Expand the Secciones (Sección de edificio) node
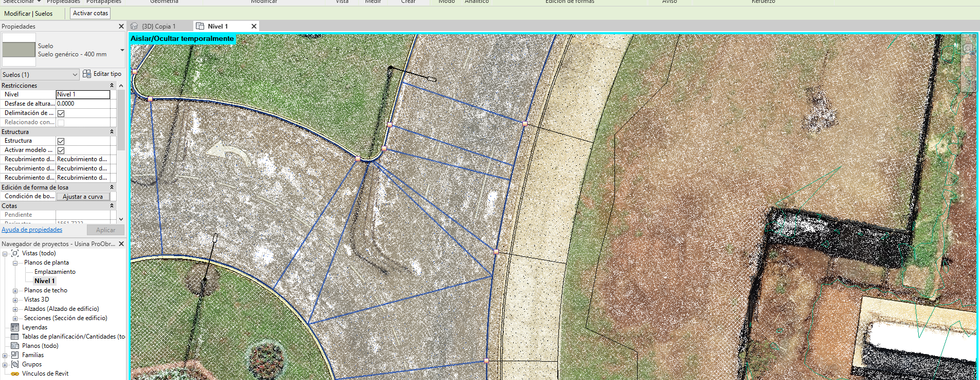This screenshot has height=380, width=980. pyautogui.click(x=16, y=318)
